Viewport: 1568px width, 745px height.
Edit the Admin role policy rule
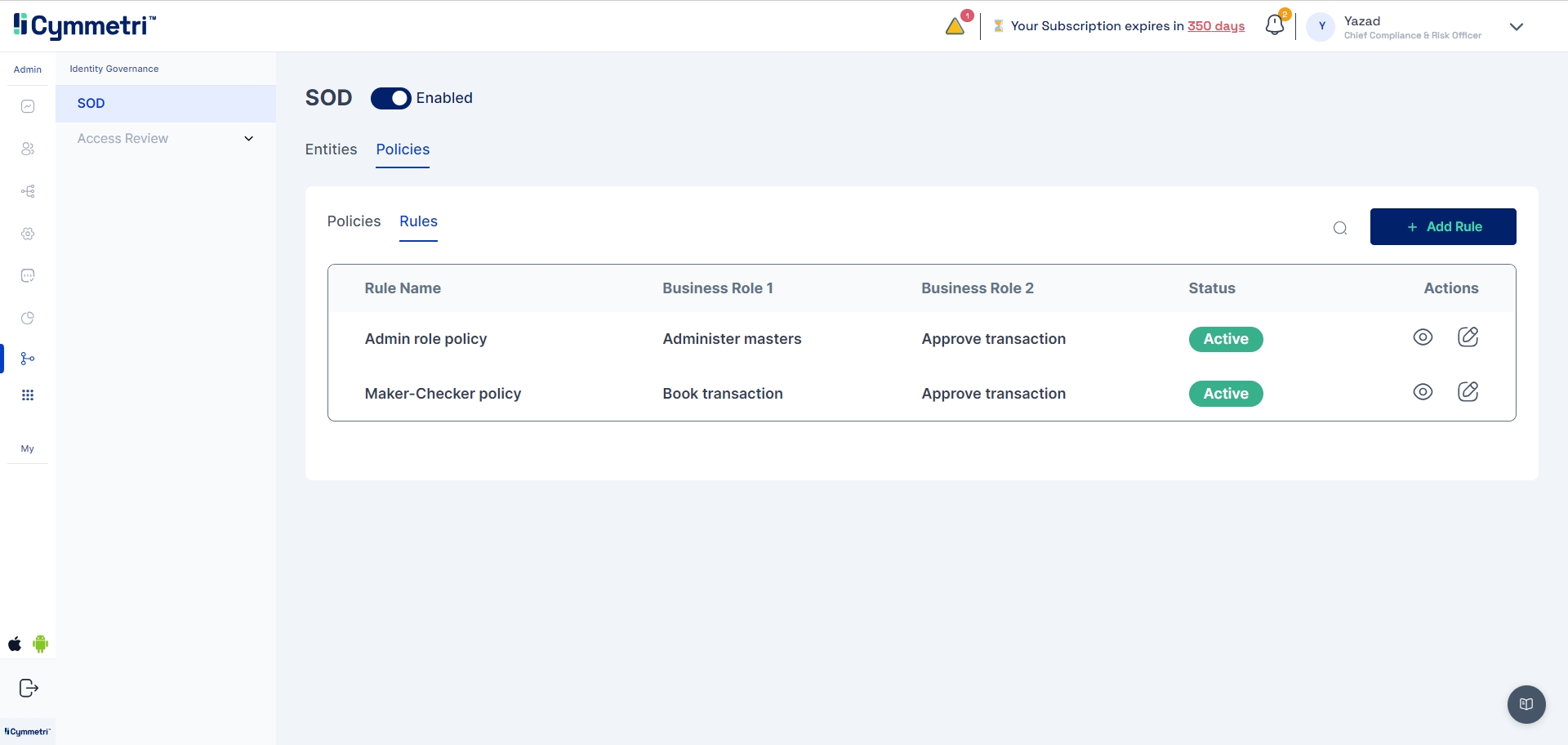pos(1468,337)
